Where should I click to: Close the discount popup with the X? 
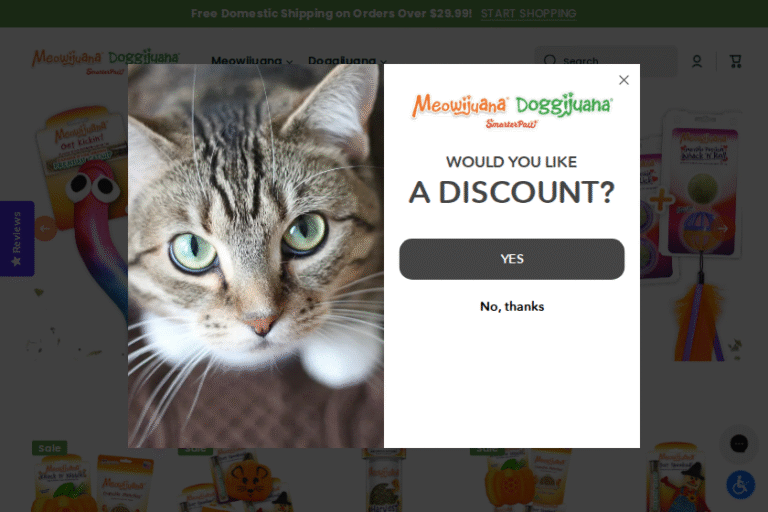(x=624, y=80)
